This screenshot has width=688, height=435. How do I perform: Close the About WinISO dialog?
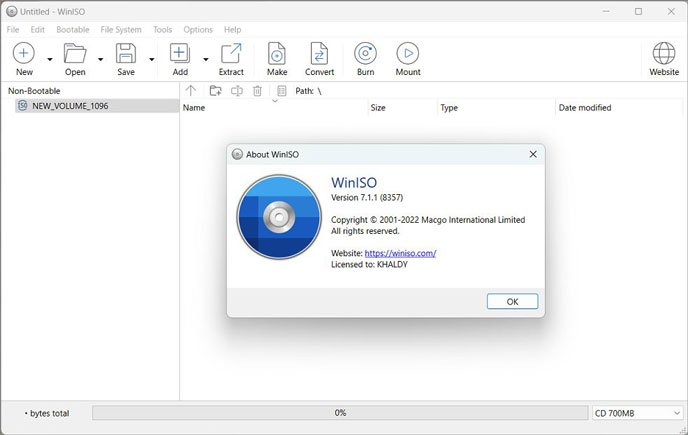coord(533,155)
